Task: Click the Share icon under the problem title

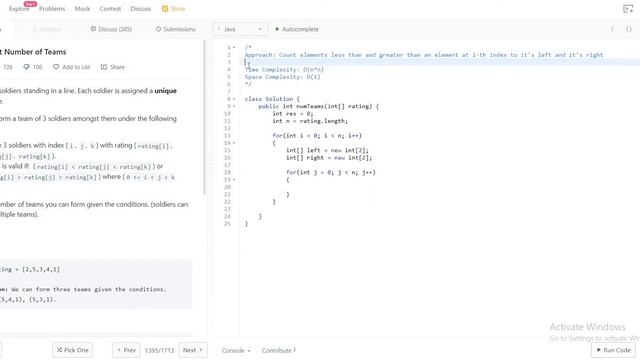Action: (104, 67)
